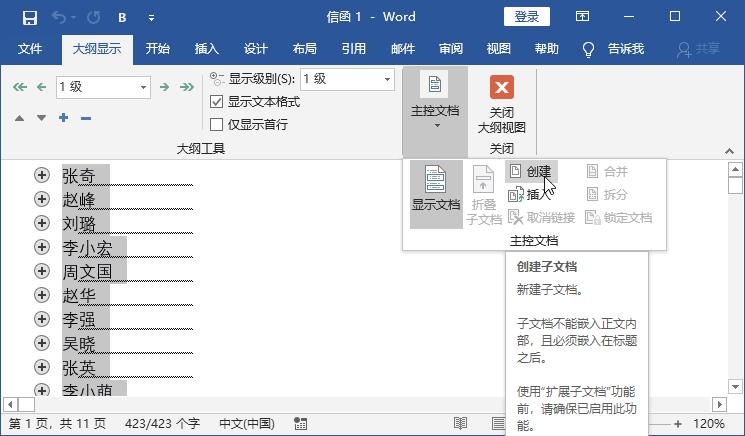Click the 合并 subdocuments button
Screen dimensions: 745x436
[x=607, y=171]
